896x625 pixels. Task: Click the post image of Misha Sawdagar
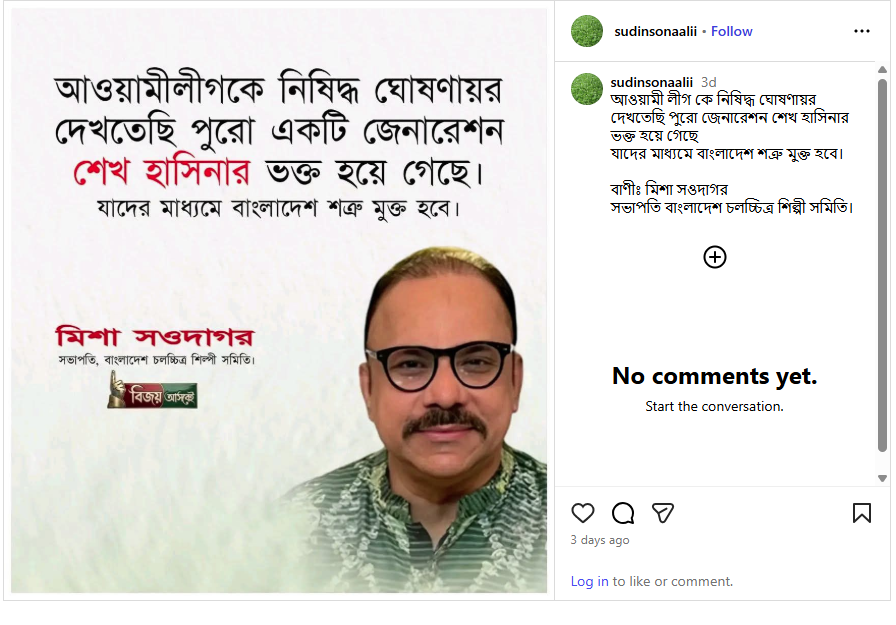279,301
